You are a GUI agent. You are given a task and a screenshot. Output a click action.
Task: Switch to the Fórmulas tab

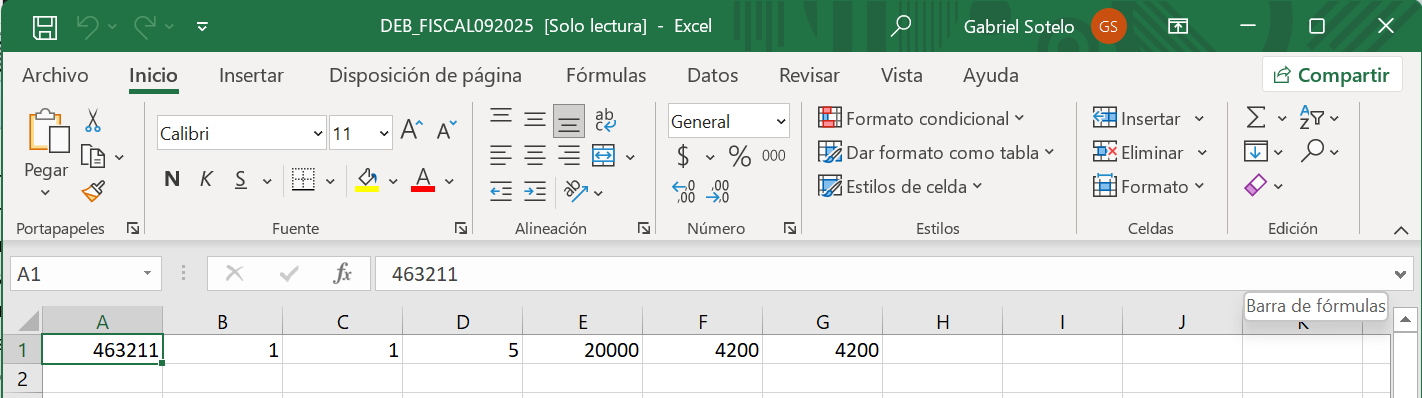click(606, 75)
